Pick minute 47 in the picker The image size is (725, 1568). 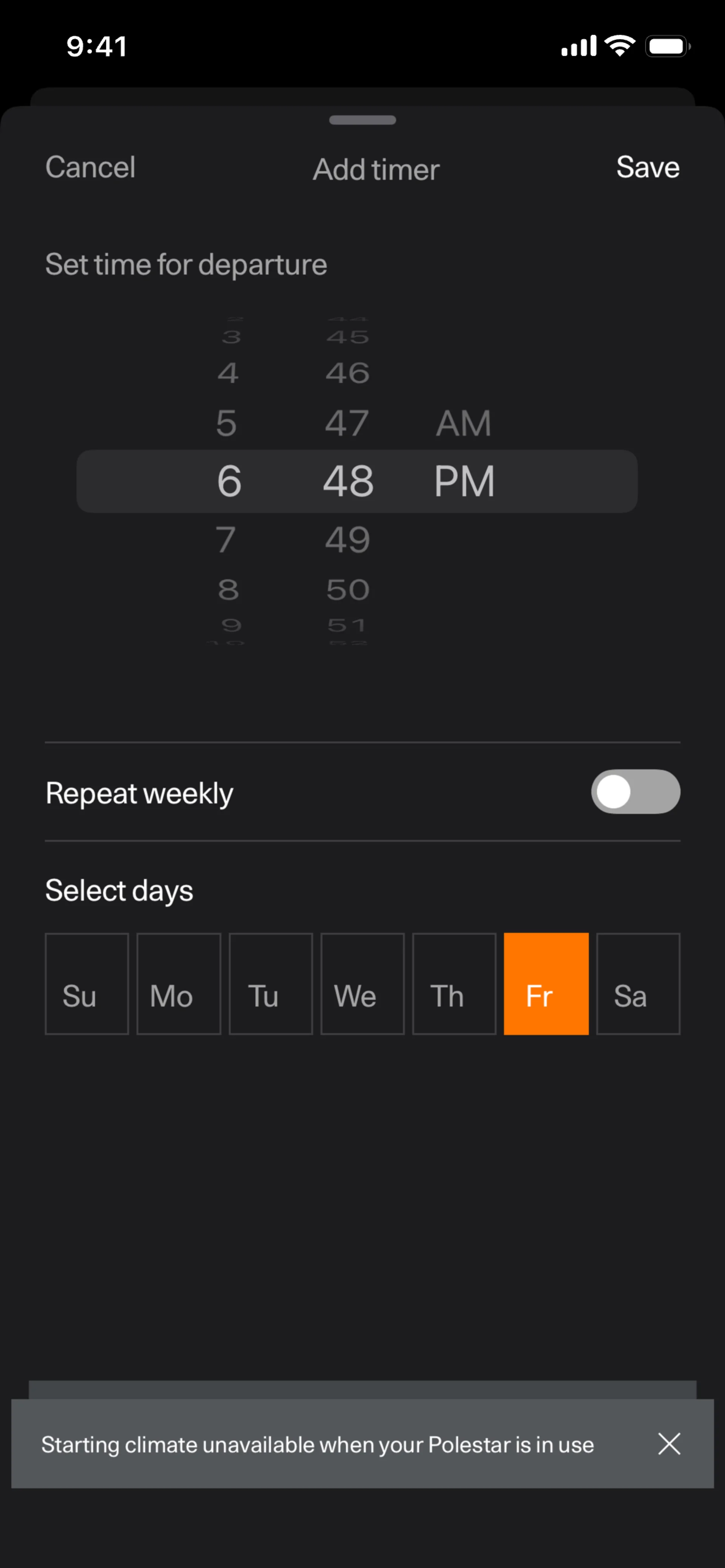347,423
